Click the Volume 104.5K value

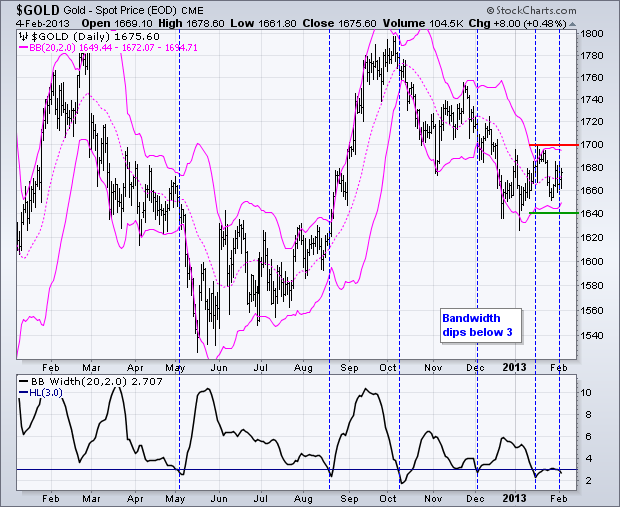pos(423,23)
